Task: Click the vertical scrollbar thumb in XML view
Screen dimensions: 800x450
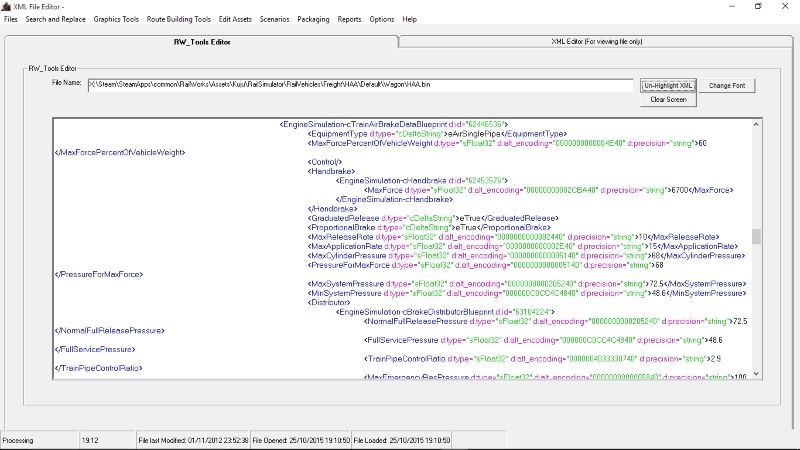Action: [x=756, y=236]
